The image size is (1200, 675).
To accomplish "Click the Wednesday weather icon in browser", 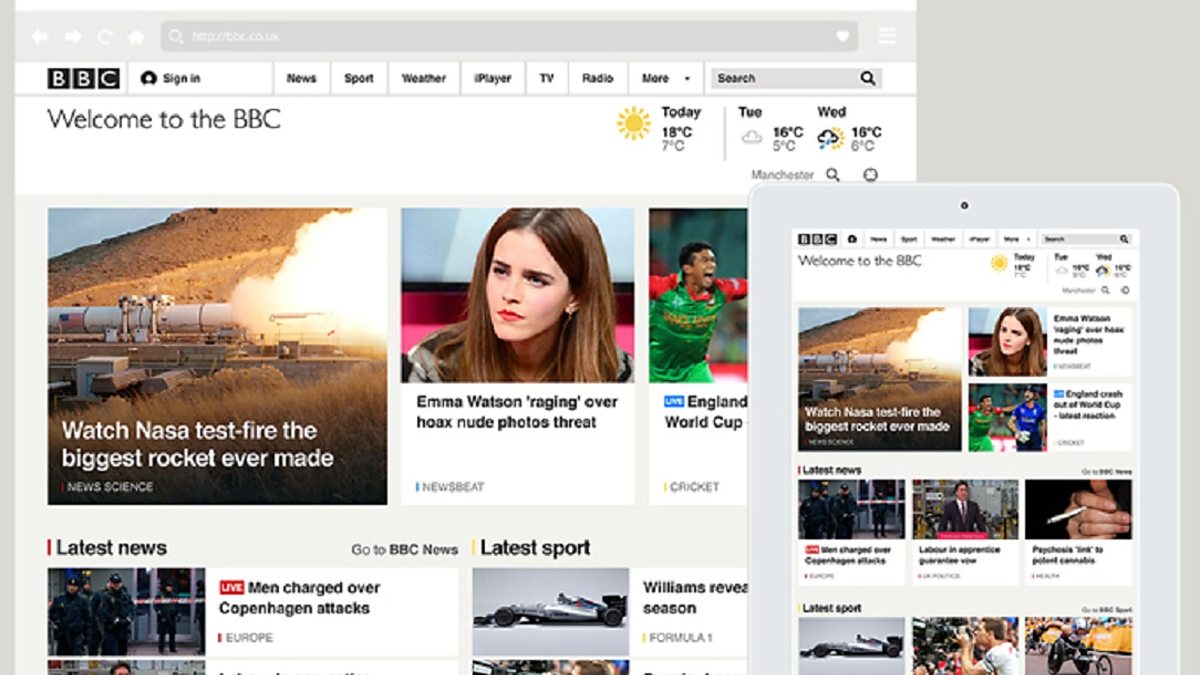I will click(830, 137).
